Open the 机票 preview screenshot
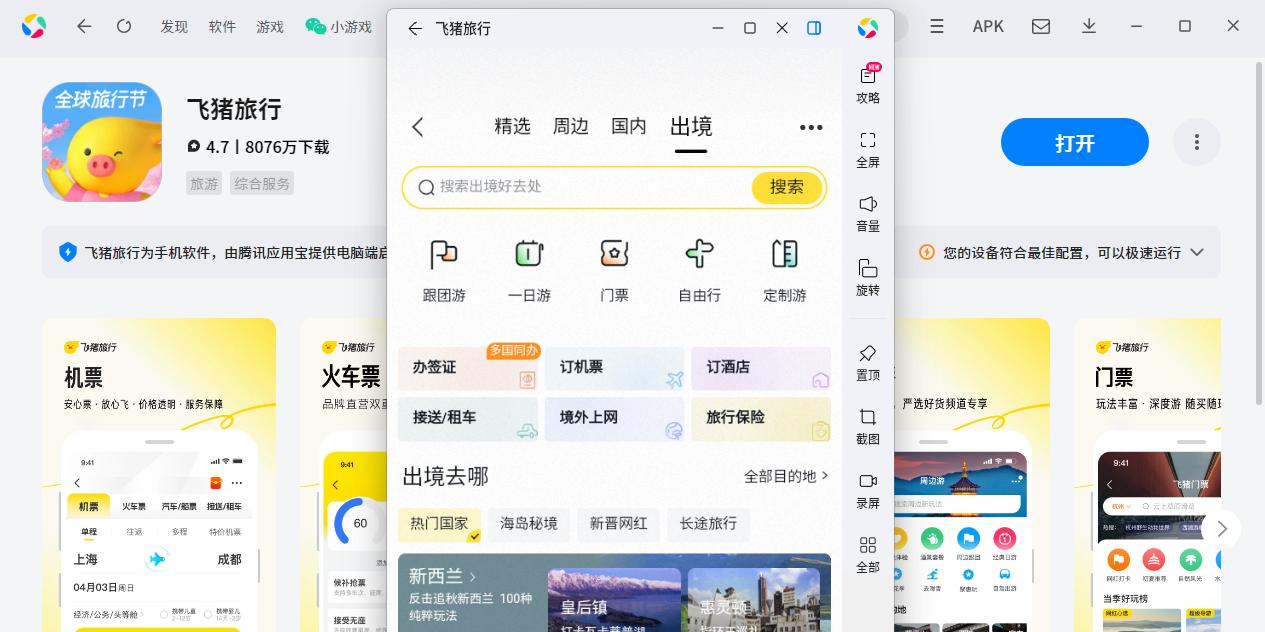The height and width of the screenshot is (632, 1265). click(159, 475)
